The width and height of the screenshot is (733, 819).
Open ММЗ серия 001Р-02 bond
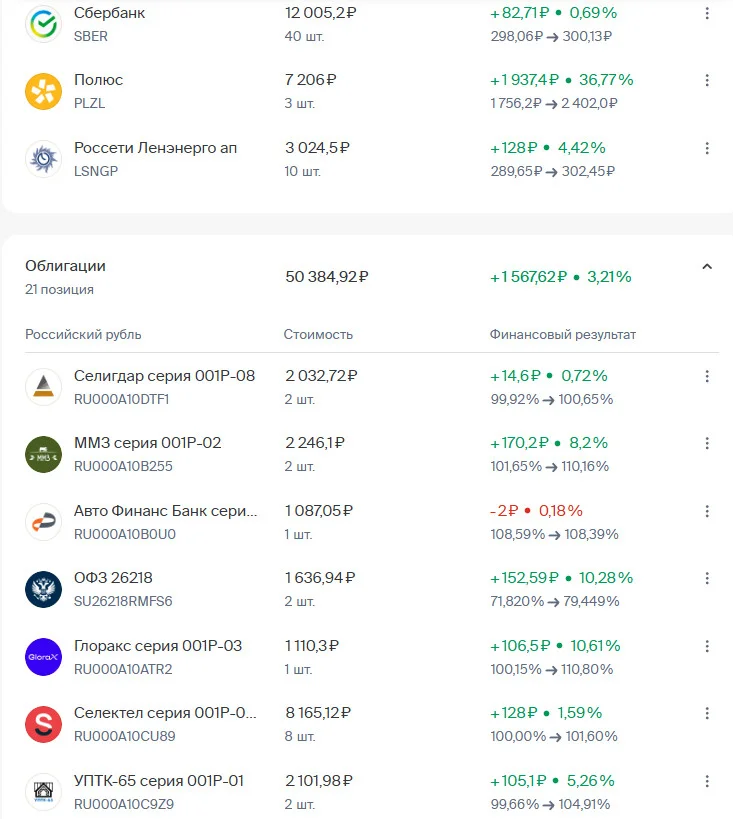click(147, 443)
